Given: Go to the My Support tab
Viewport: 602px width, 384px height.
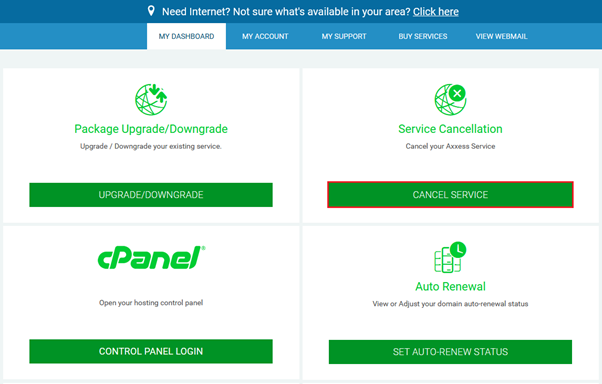Looking at the screenshot, I should tap(344, 36).
